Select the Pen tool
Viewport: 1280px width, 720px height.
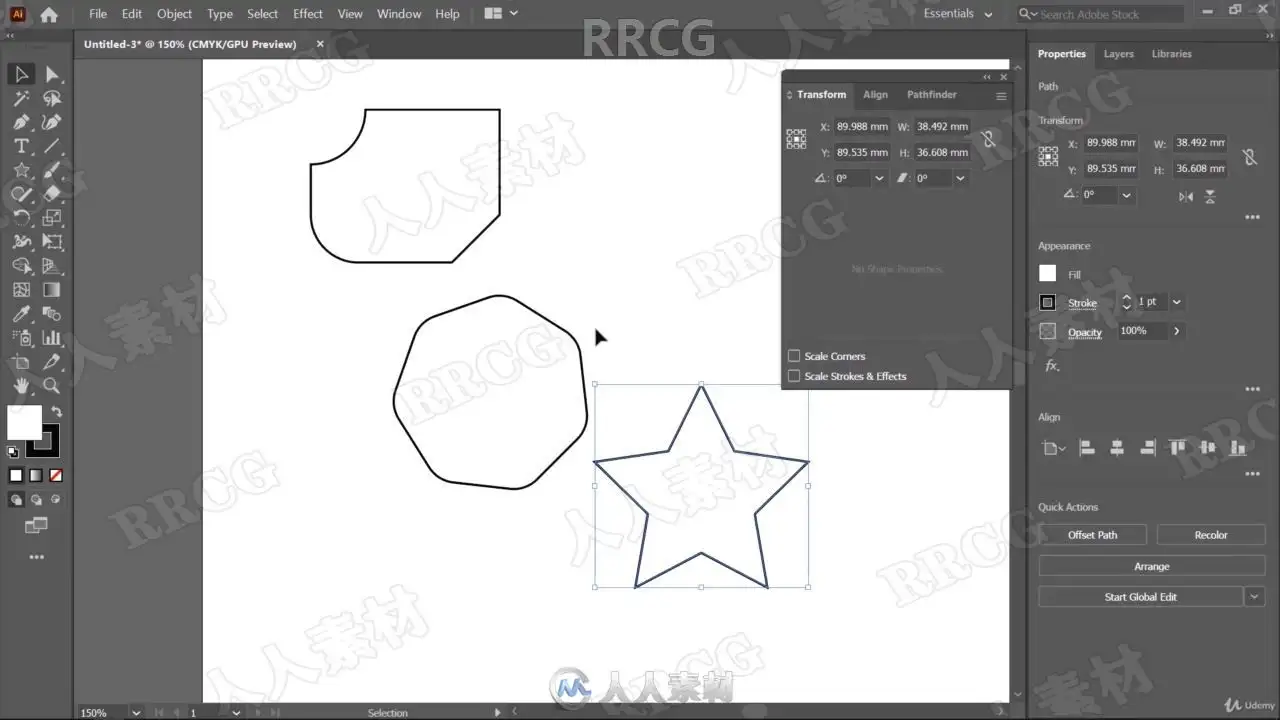click(x=21, y=122)
